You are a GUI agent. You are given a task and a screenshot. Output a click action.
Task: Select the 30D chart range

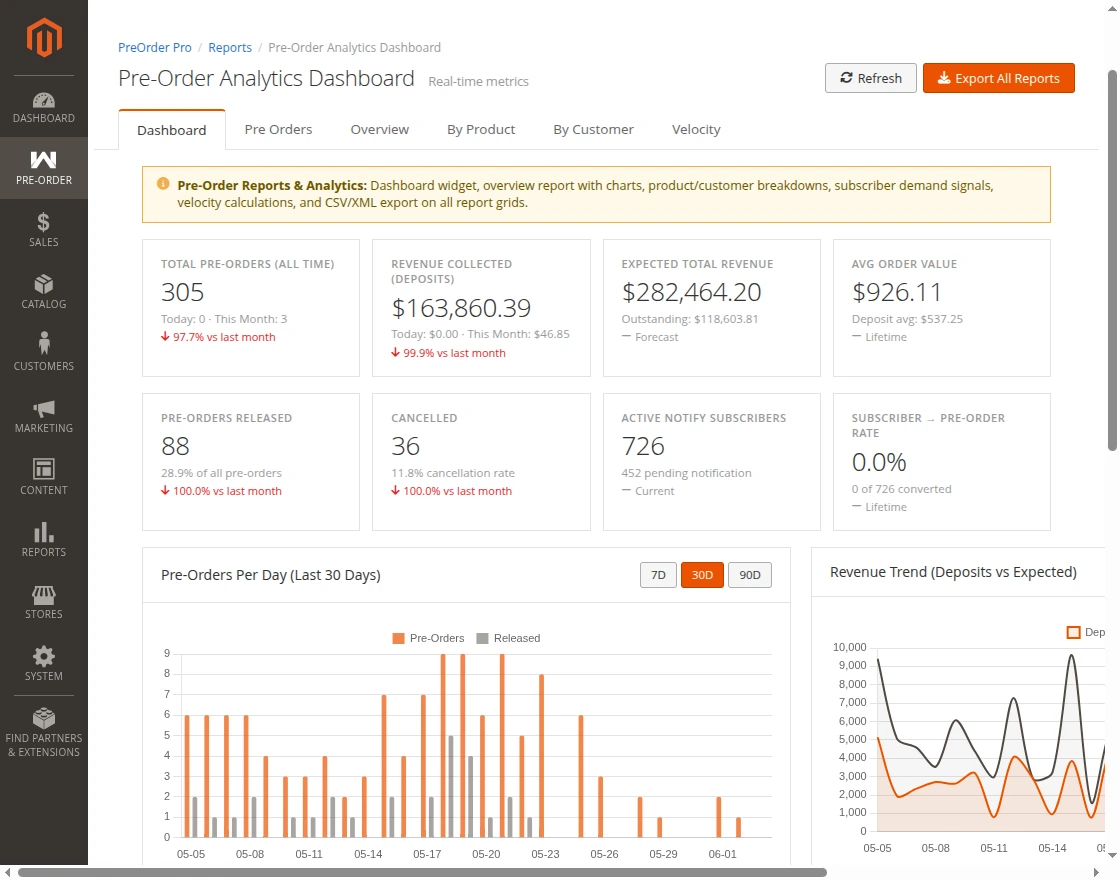click(x=702, y=575)
